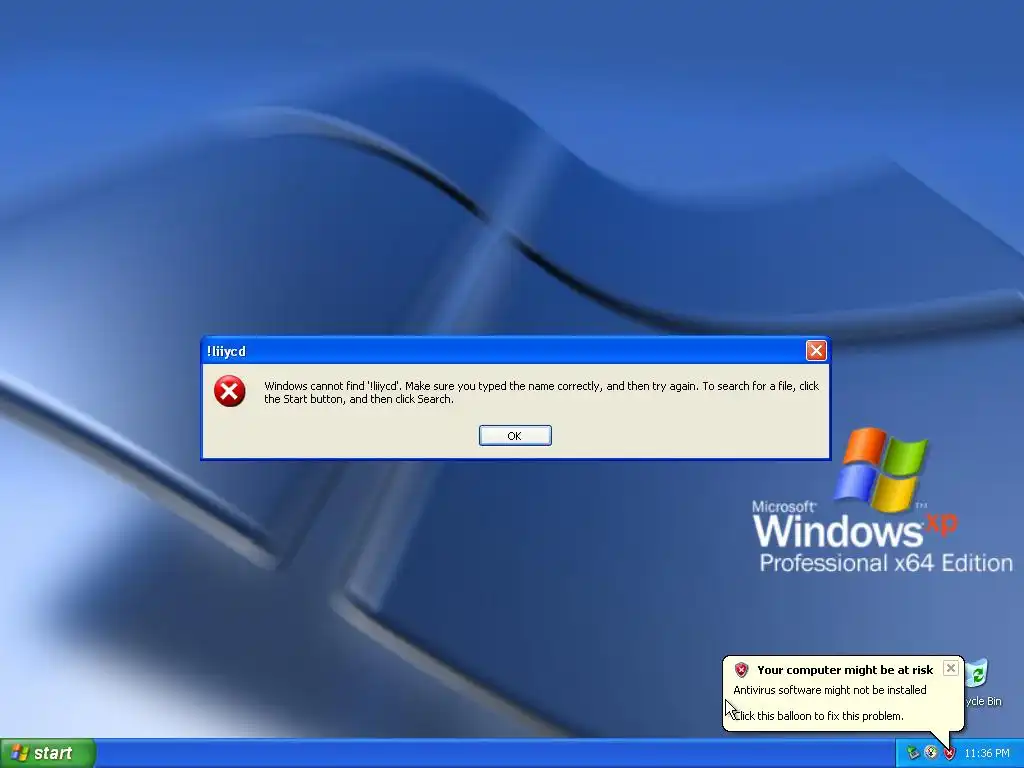
Task: Click the 'Windows cannot find' error message text
Action: click(x=541, y=392)
